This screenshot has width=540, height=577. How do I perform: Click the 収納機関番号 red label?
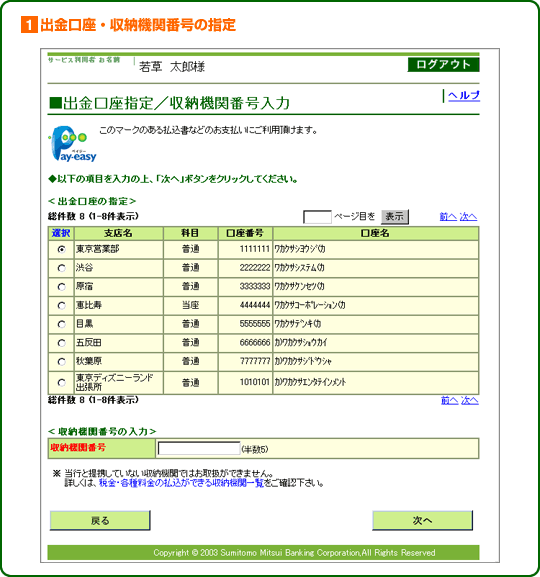[78, 447]
